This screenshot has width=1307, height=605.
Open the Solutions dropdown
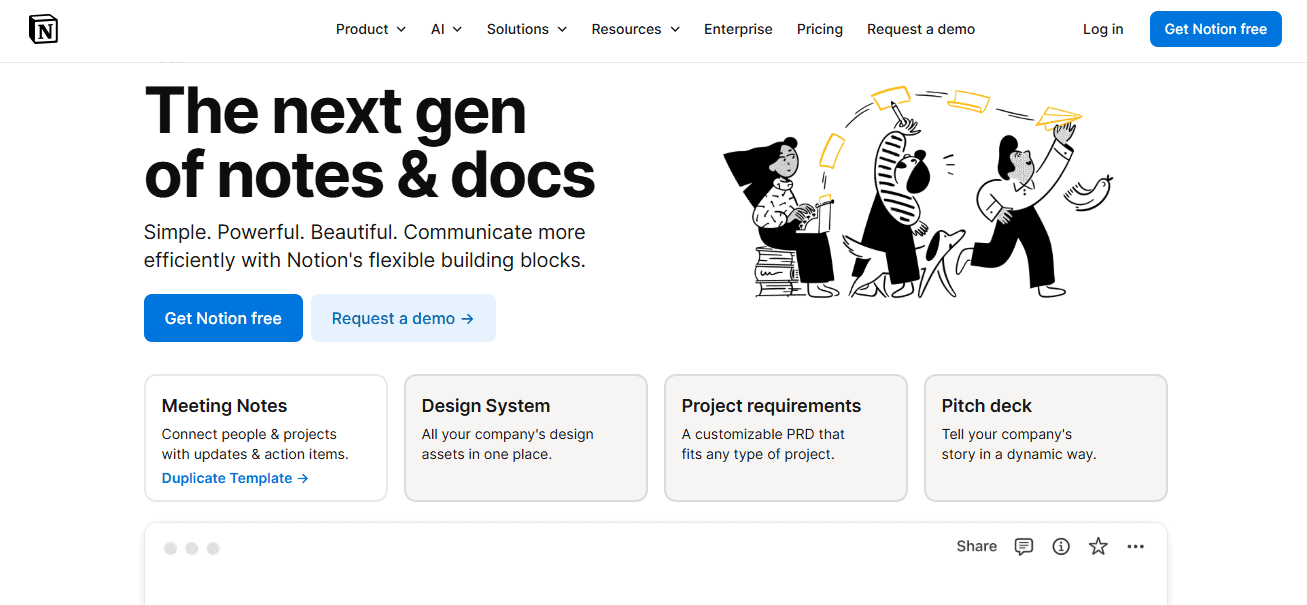(526, 29)
